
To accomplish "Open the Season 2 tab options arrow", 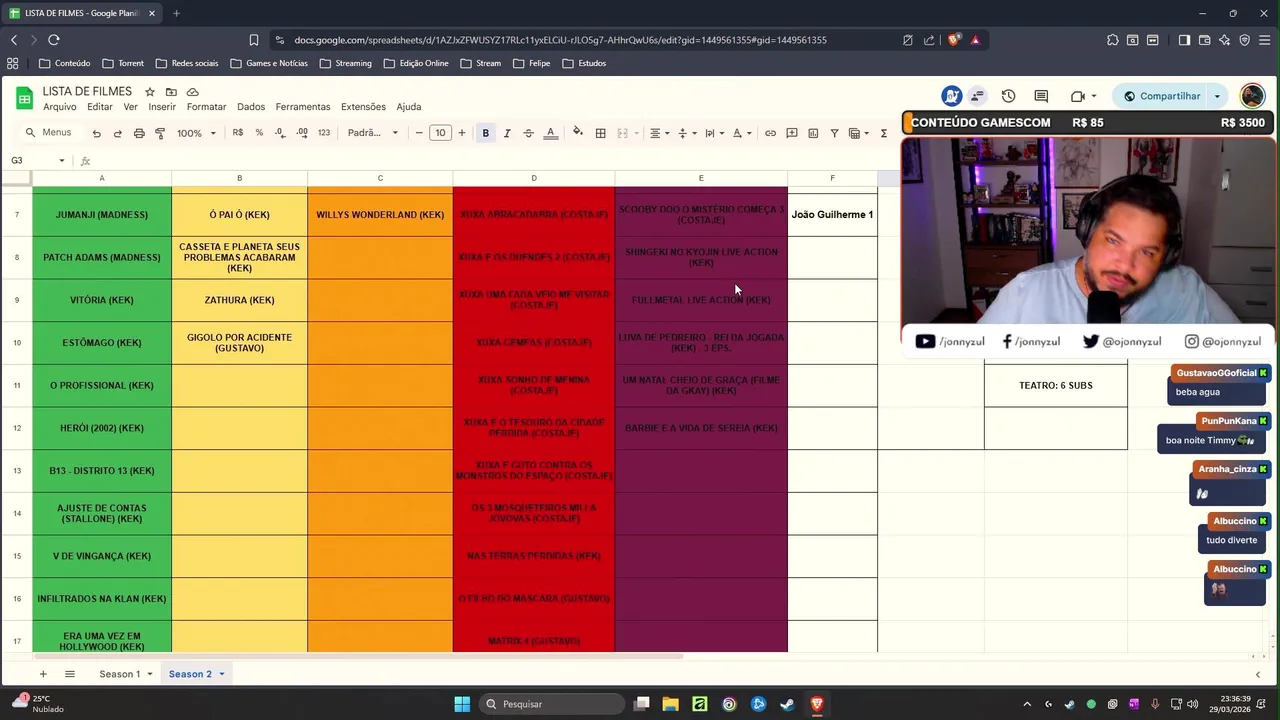I will point(222,674).
